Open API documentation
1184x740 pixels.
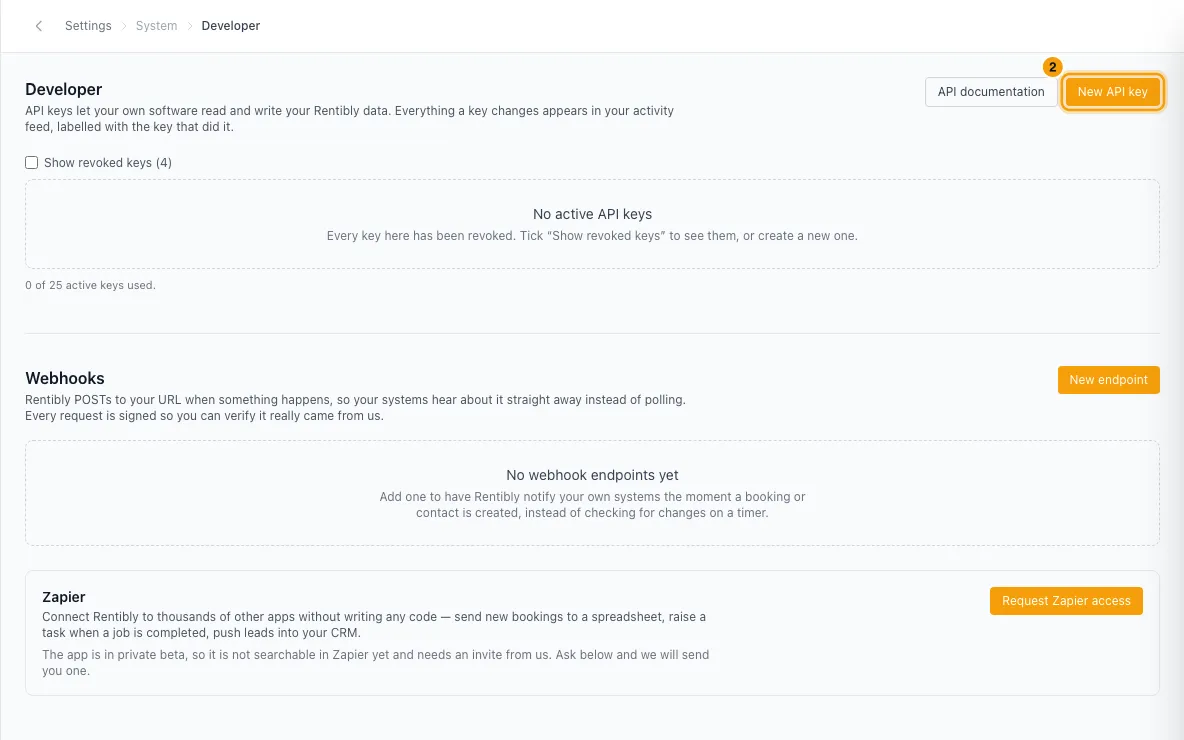991,91
